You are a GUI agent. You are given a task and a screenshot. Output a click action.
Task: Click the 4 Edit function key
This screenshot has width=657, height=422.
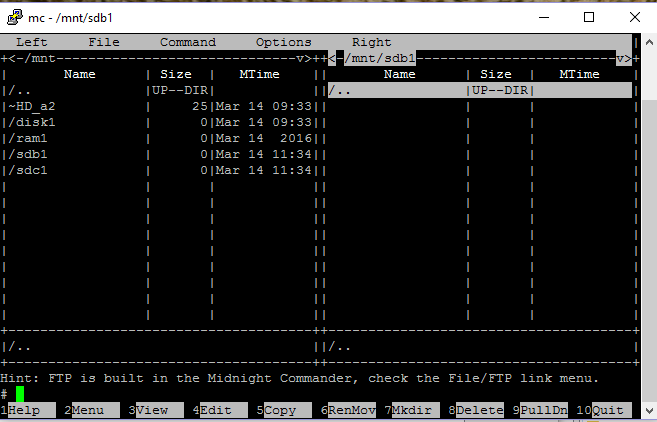click(220, 410)
